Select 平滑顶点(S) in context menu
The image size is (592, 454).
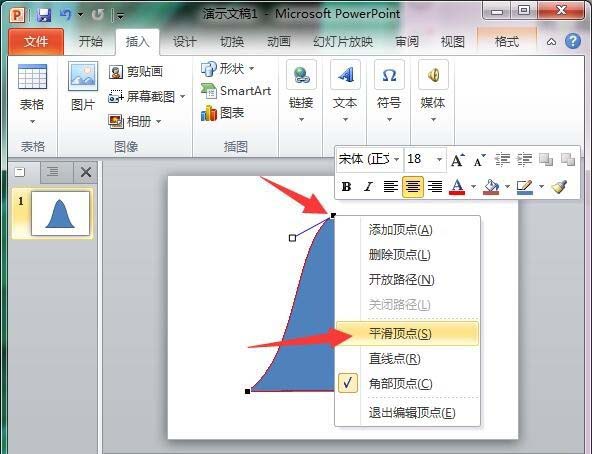point(408,334)
